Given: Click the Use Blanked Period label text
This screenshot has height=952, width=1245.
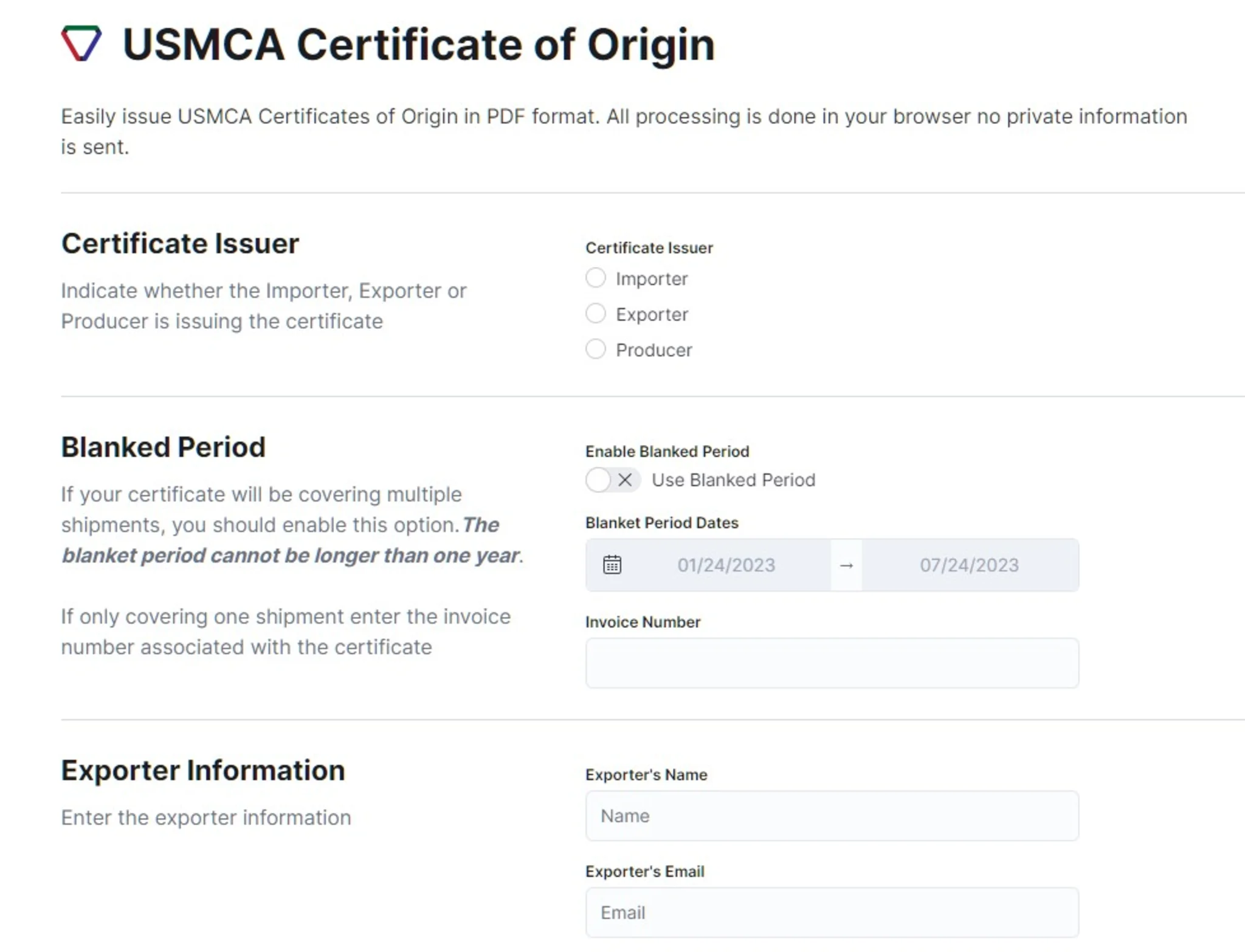Looking at the screenshot, I should tap(733, 480).
